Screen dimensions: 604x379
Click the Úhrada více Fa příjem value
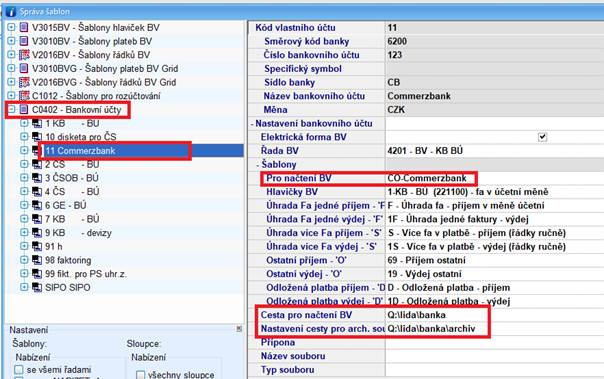tap(476, 233)
